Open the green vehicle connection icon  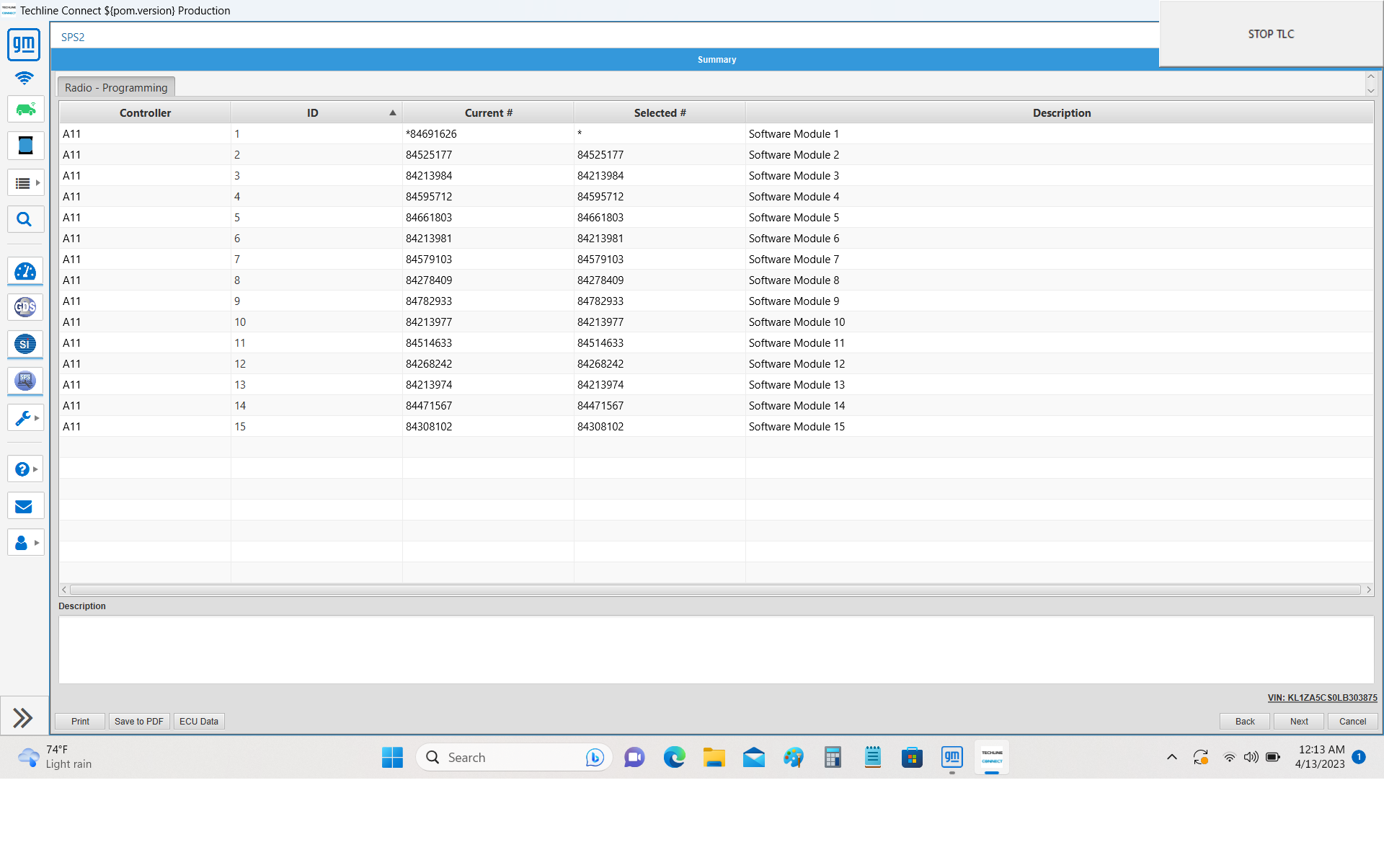(x=25, y=110)
